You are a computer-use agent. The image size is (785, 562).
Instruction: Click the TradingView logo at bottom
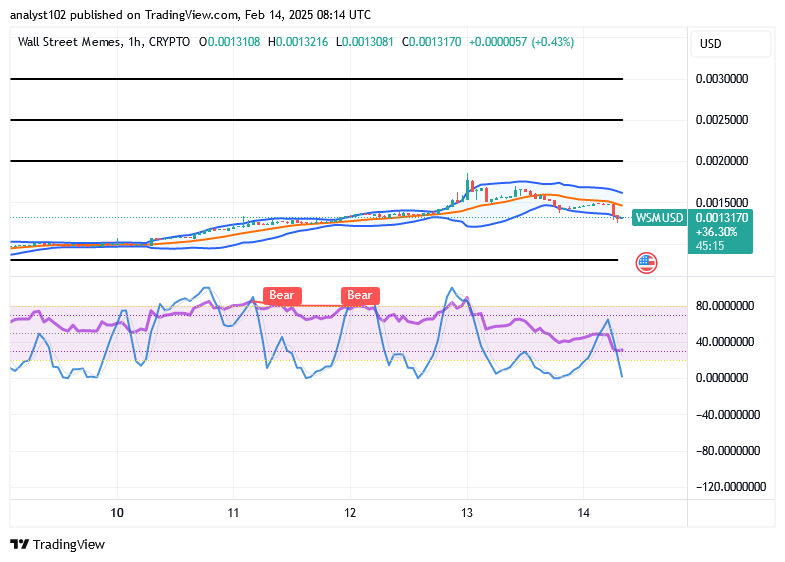(20, 544)
